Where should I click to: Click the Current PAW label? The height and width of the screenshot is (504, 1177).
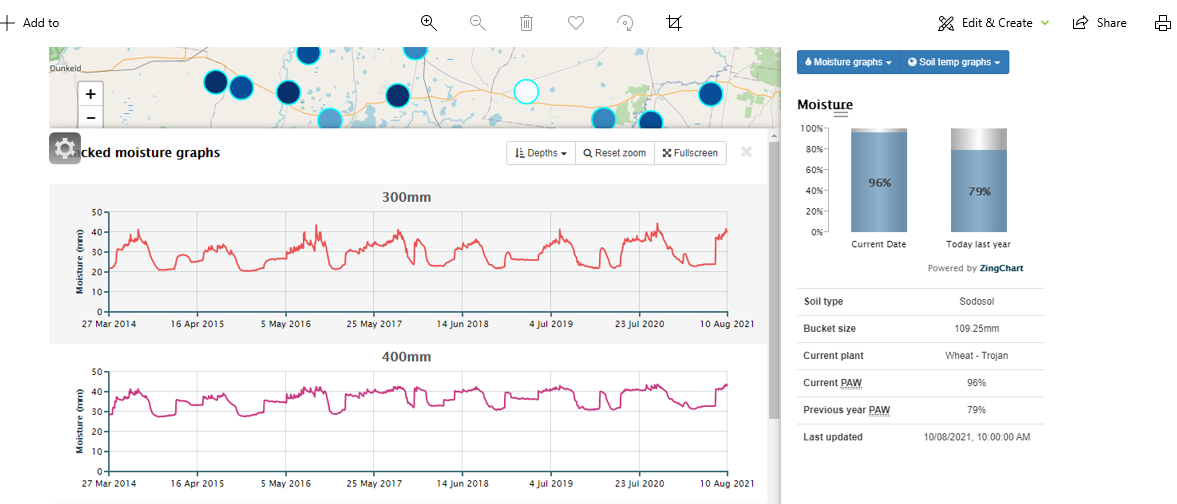[832, 383]
